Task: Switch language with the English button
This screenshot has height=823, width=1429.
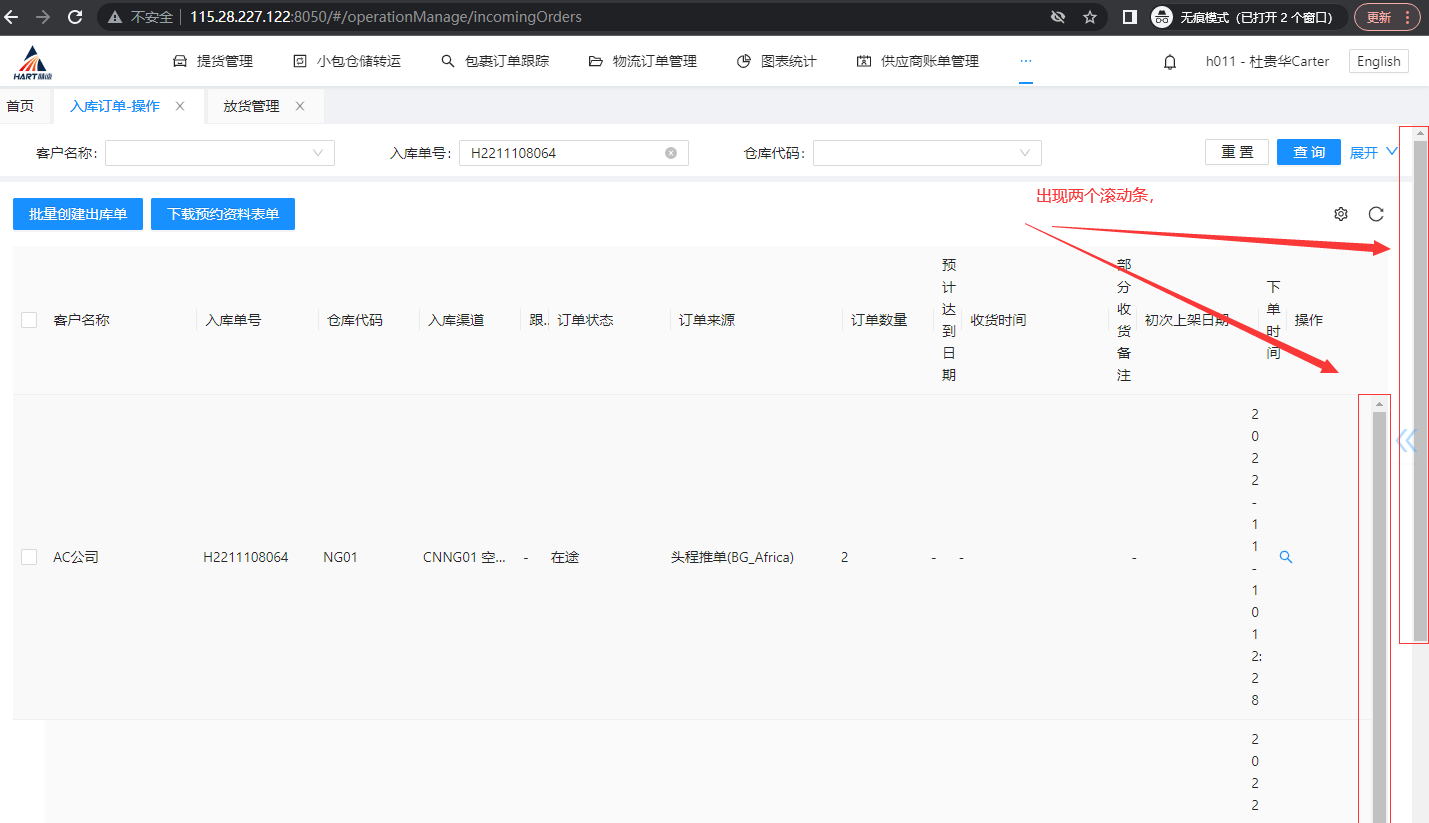Action: point(1378,62)
